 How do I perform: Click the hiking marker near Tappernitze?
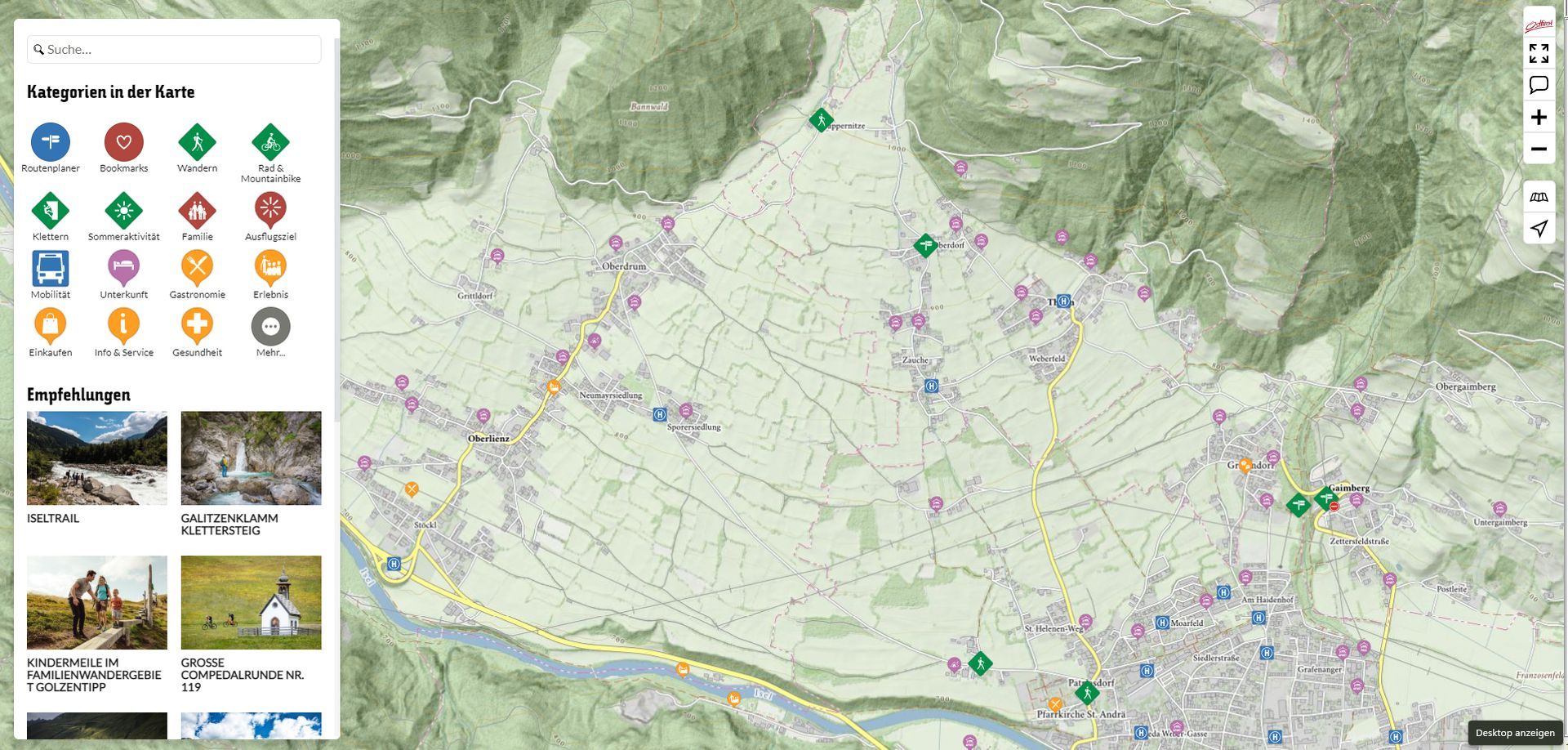tap(820, 120)
